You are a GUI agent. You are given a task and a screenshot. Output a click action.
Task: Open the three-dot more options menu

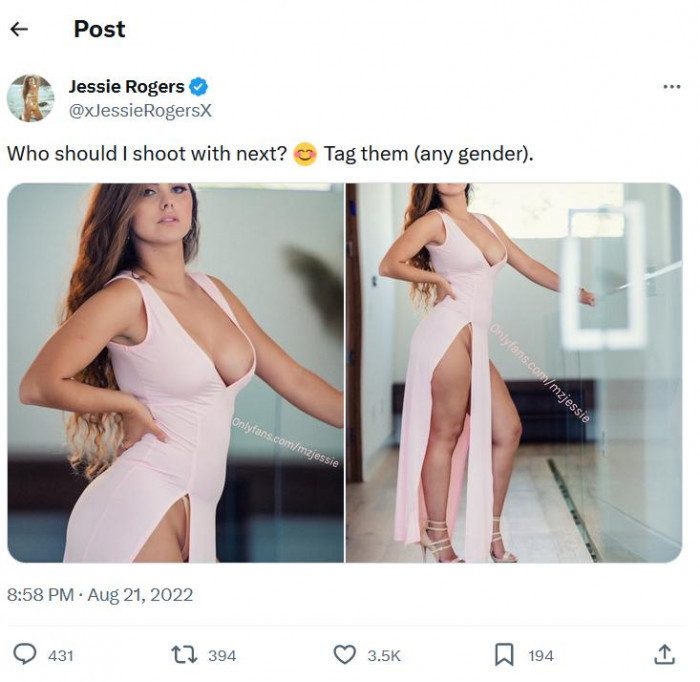[671, 87]
